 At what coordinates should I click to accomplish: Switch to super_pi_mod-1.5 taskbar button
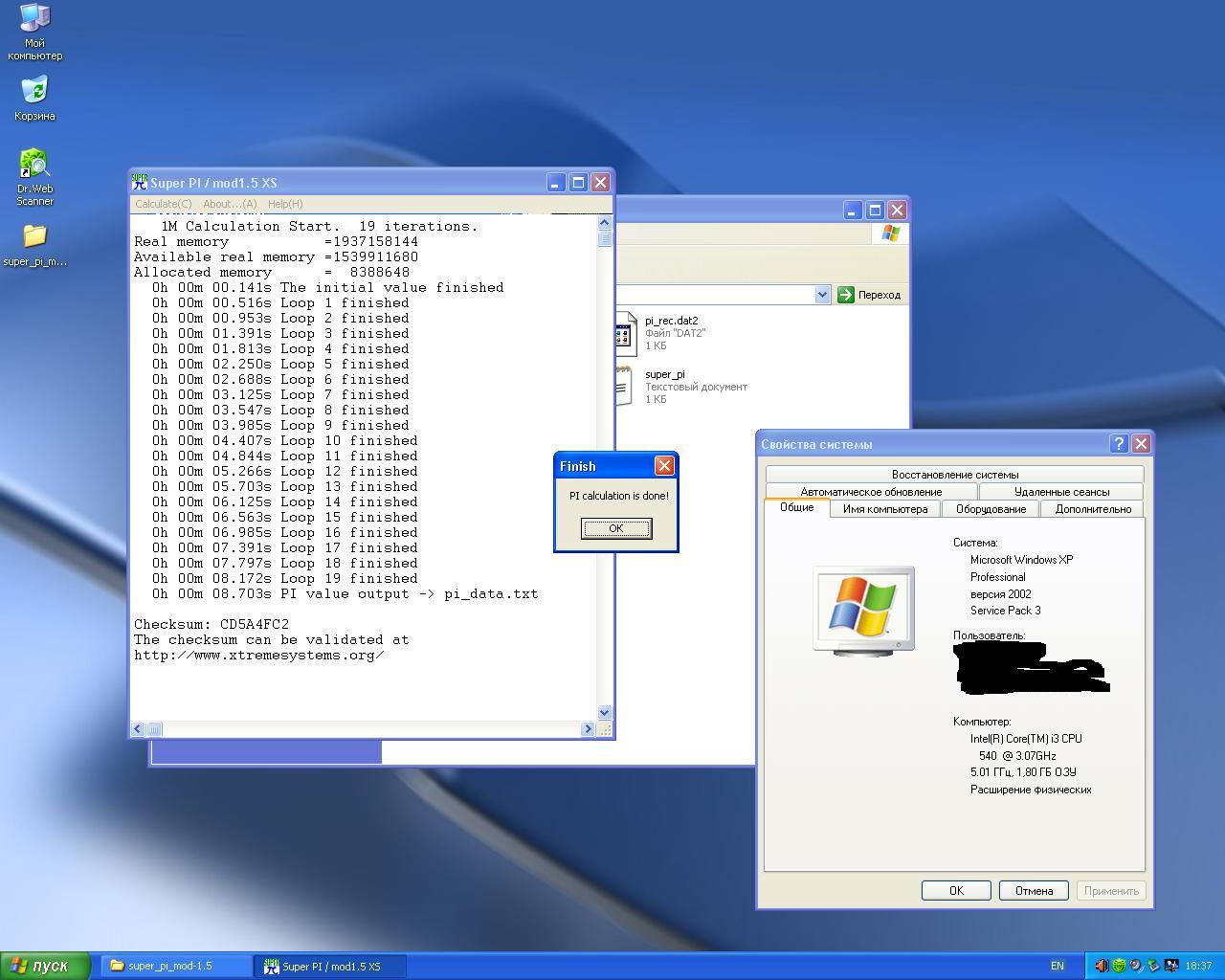point(177,967)
